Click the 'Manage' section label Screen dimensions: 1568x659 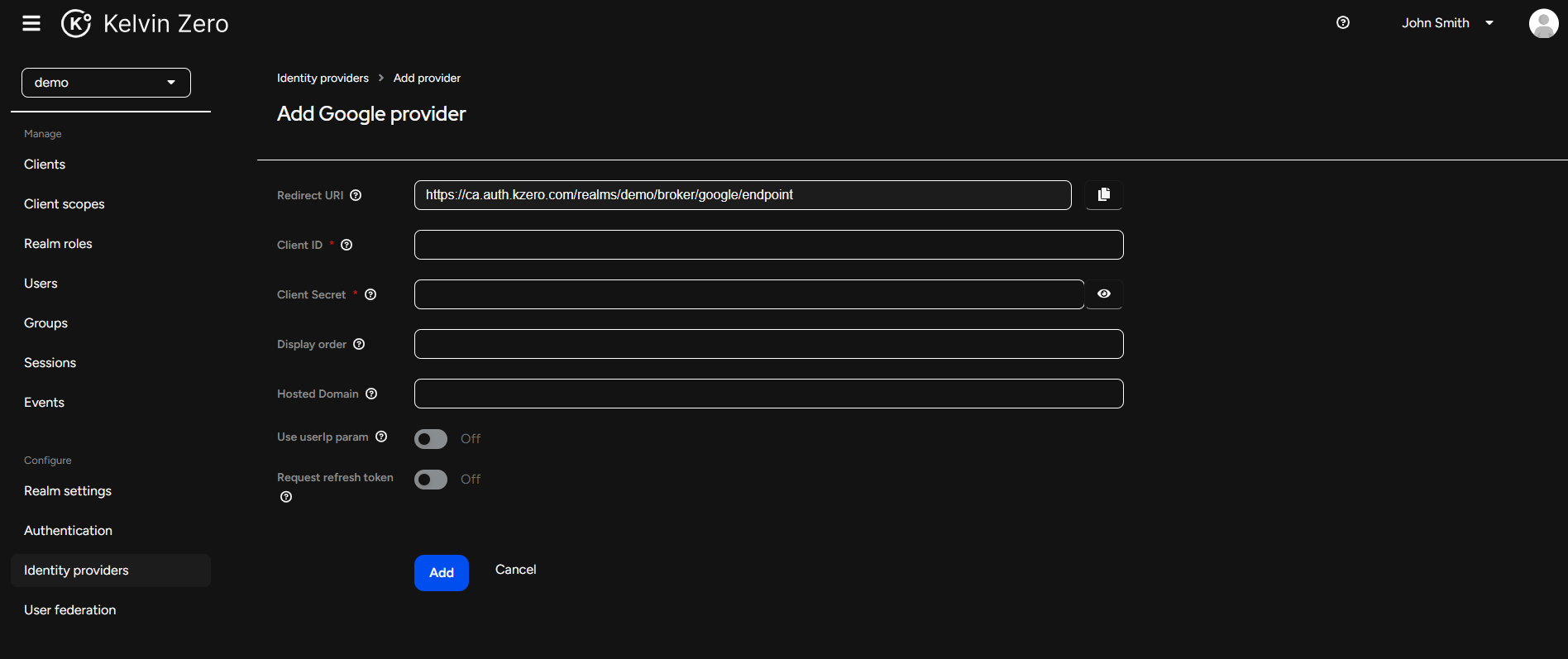click(43, 134)
